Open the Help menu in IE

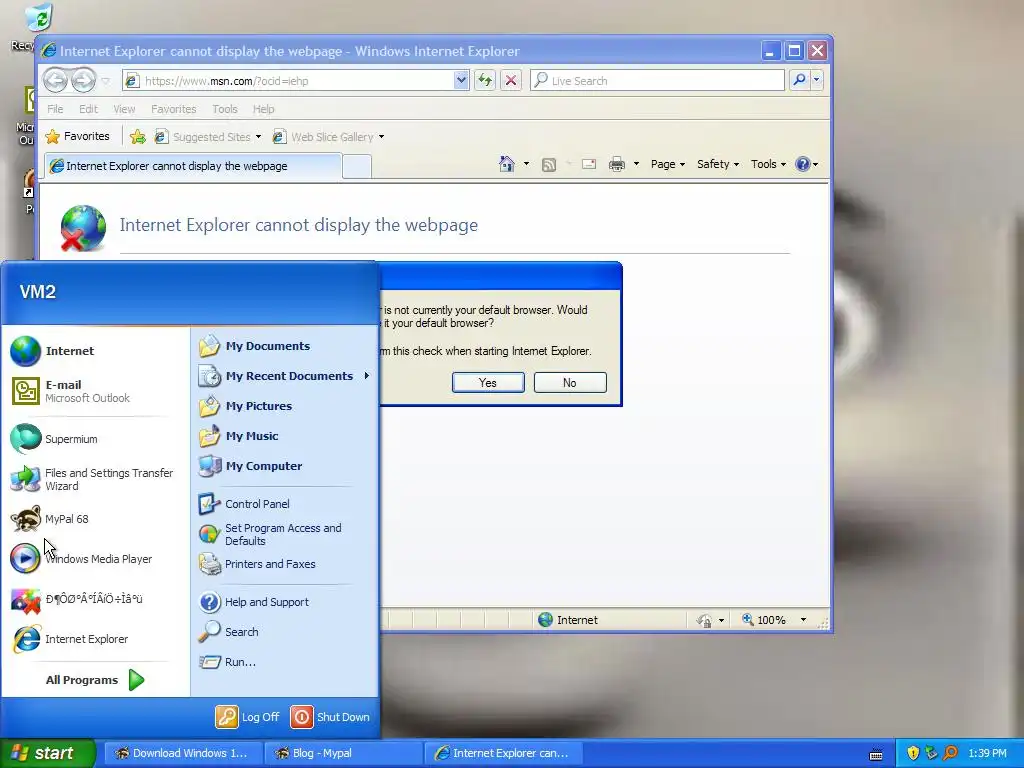pyautogui.click(x=263, y=109)
